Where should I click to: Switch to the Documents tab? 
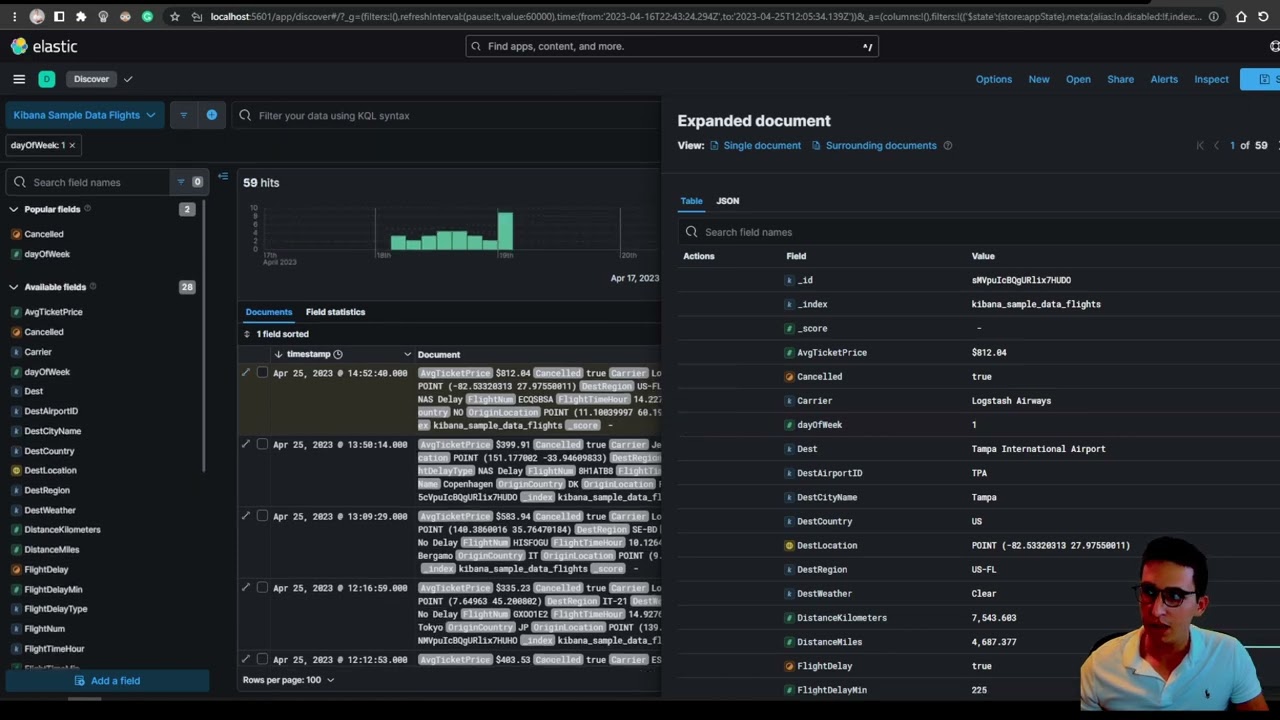(269, 312)
